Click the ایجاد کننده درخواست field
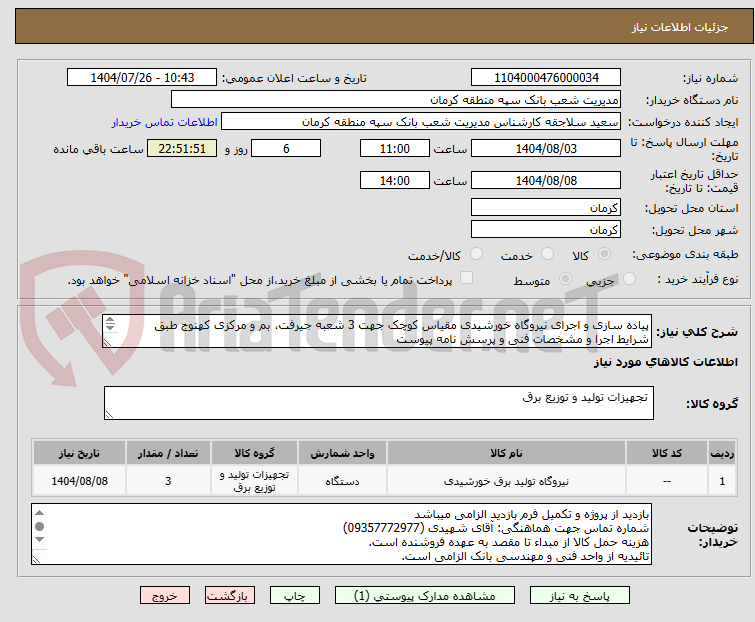Screen dimensions: 755x622 pyautogui.click(x=421, y=122)
